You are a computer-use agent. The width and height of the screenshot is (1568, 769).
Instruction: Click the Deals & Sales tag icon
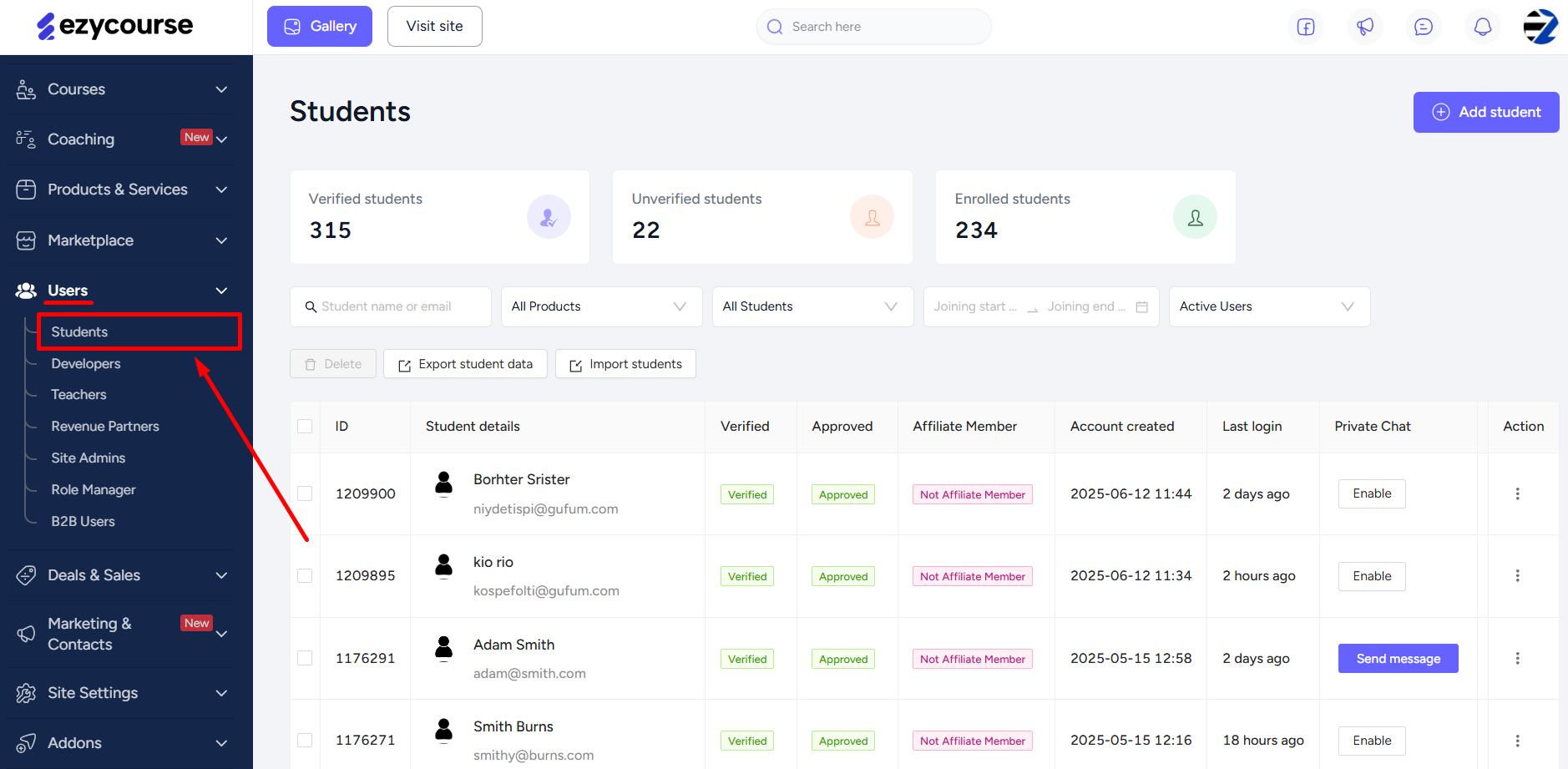pos(26,575)
